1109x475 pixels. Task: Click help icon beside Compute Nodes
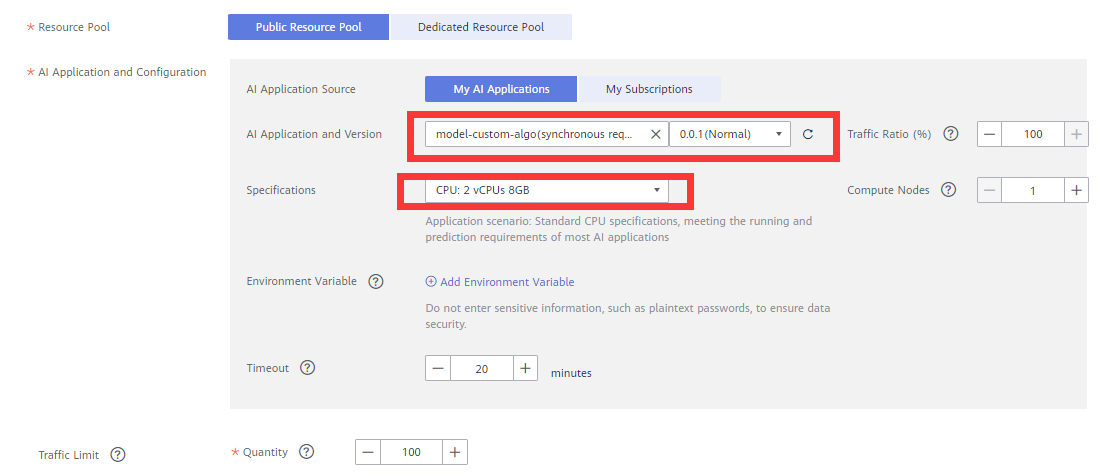(x=948, y=190)
